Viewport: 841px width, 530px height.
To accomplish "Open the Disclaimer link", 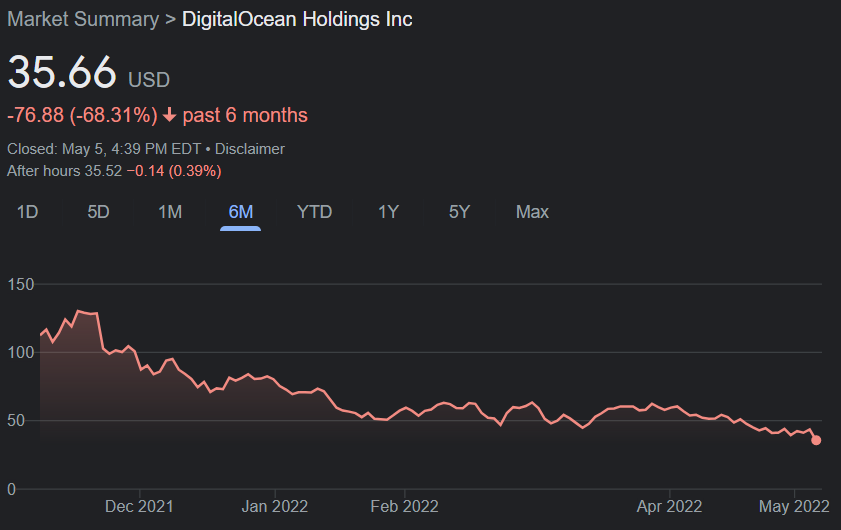I will 249,149.
